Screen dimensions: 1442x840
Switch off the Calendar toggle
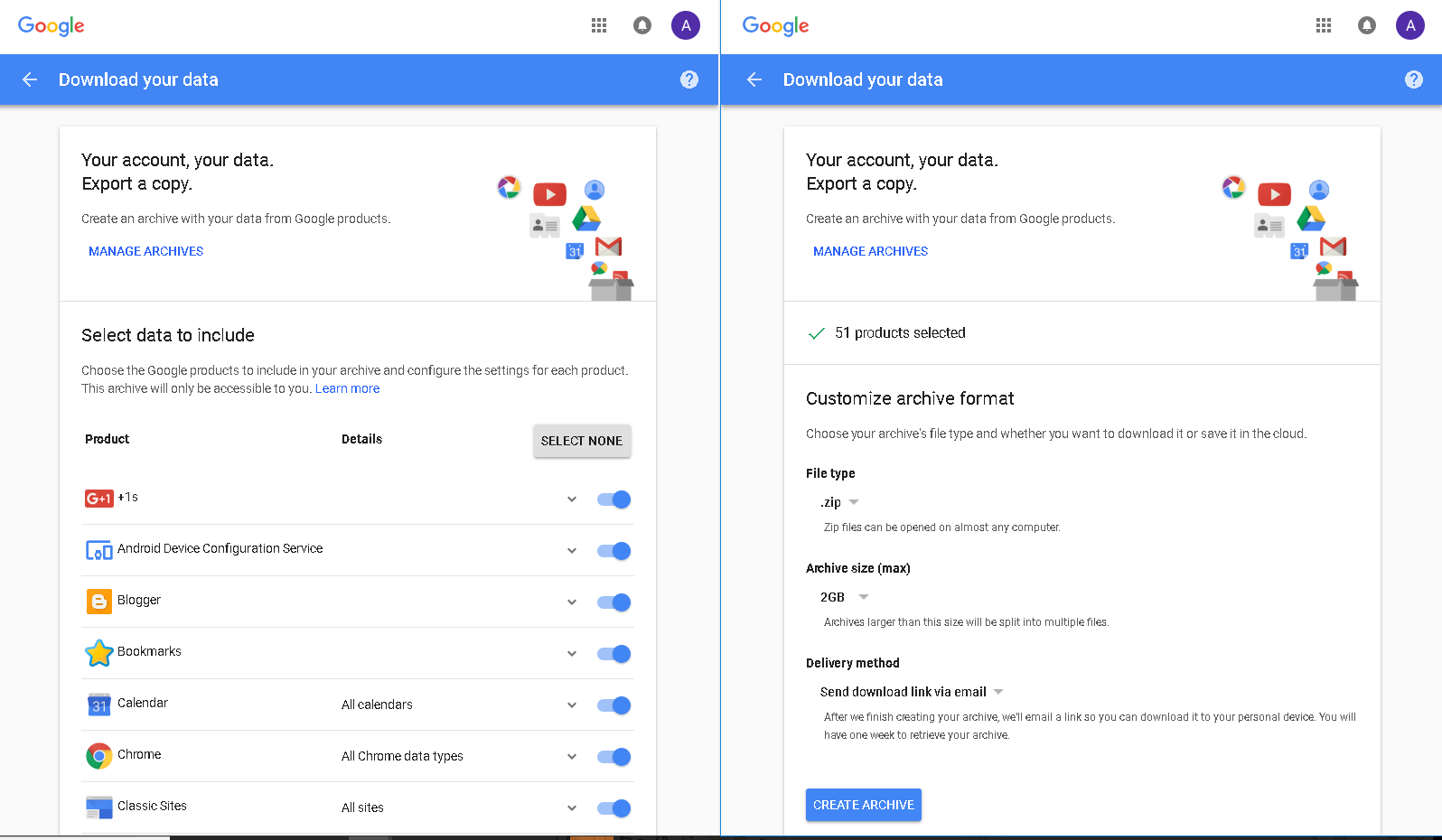tap(614, 705)
